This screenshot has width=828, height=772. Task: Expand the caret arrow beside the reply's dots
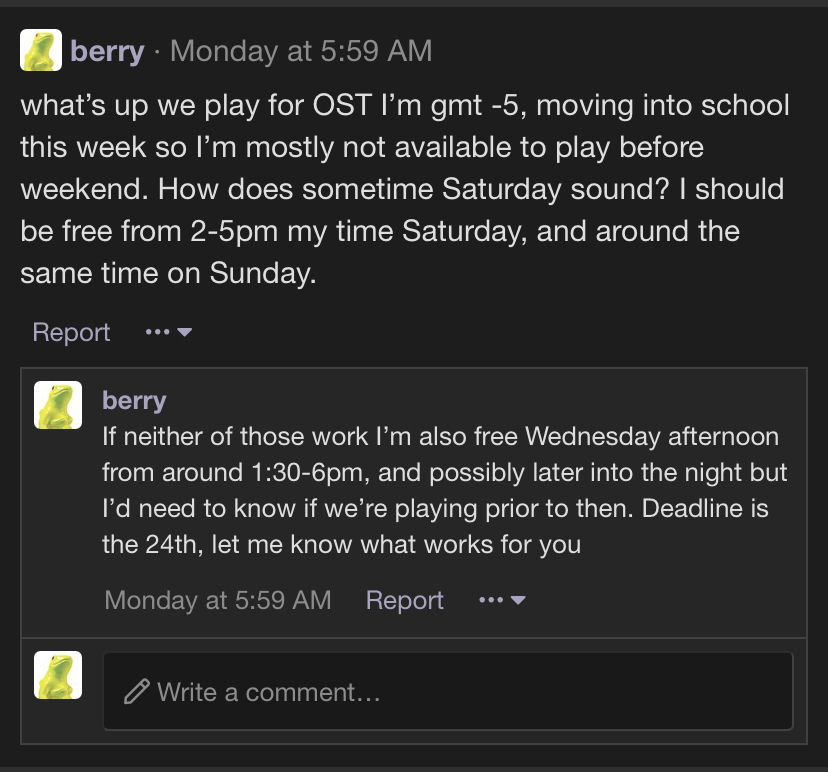tap(518, 600)
